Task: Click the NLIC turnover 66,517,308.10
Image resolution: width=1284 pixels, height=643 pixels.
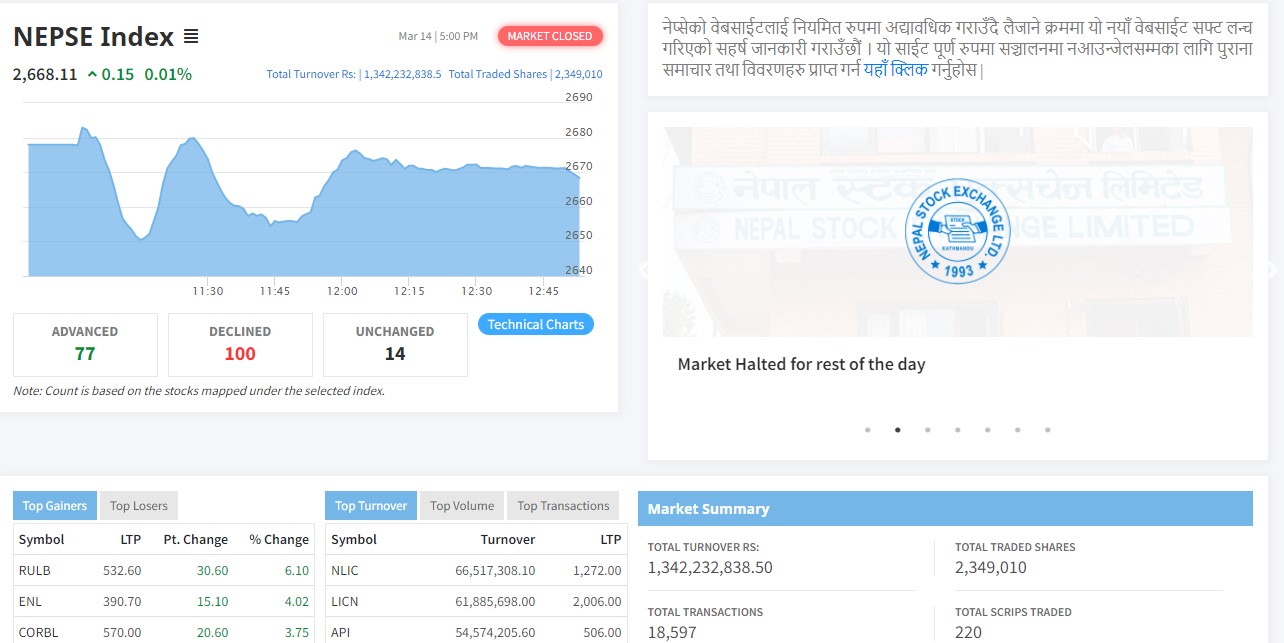Action: click(495, 570)
